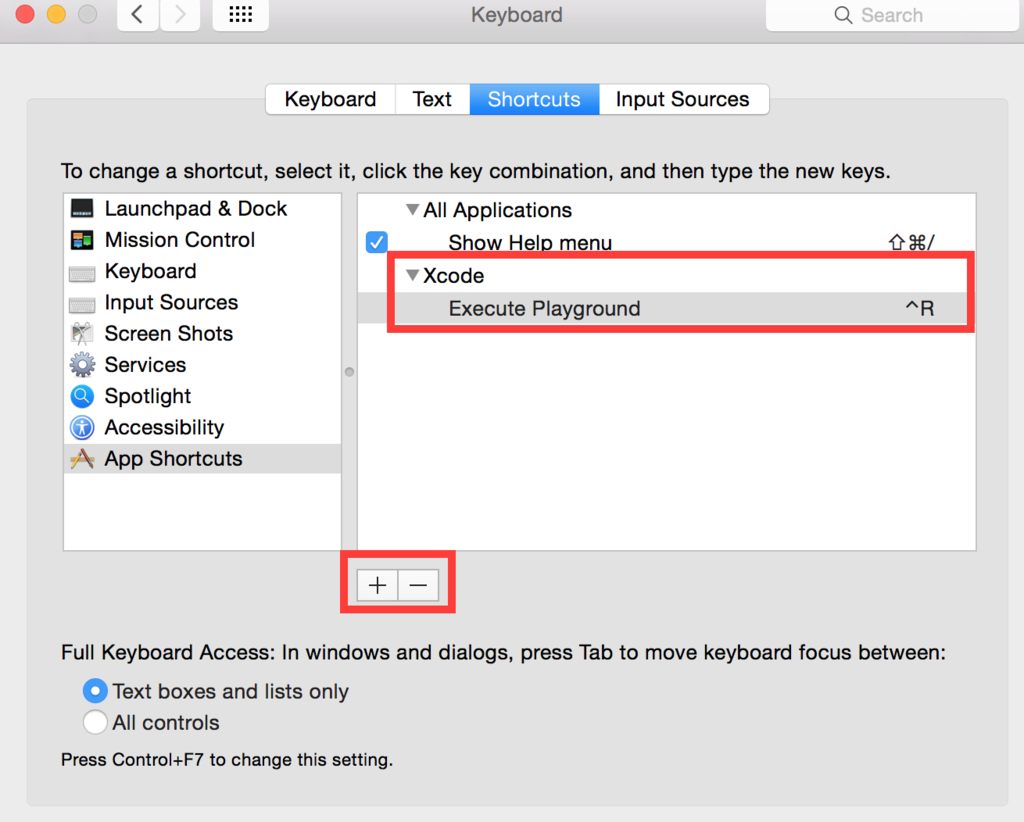Screen dimensions: 1024x822
Task: Collapse the All Applications group
Action: pos(412,210)
